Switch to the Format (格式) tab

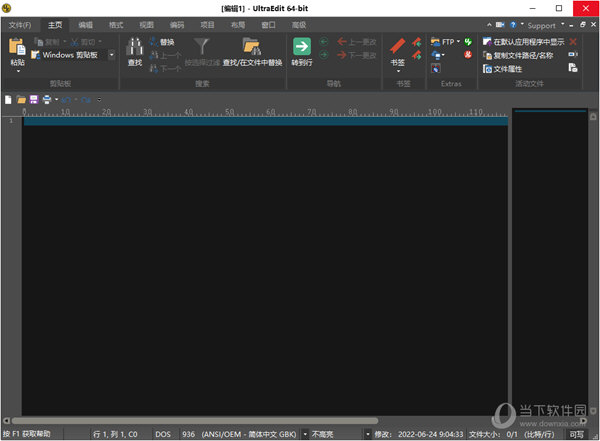pos(116,25)
